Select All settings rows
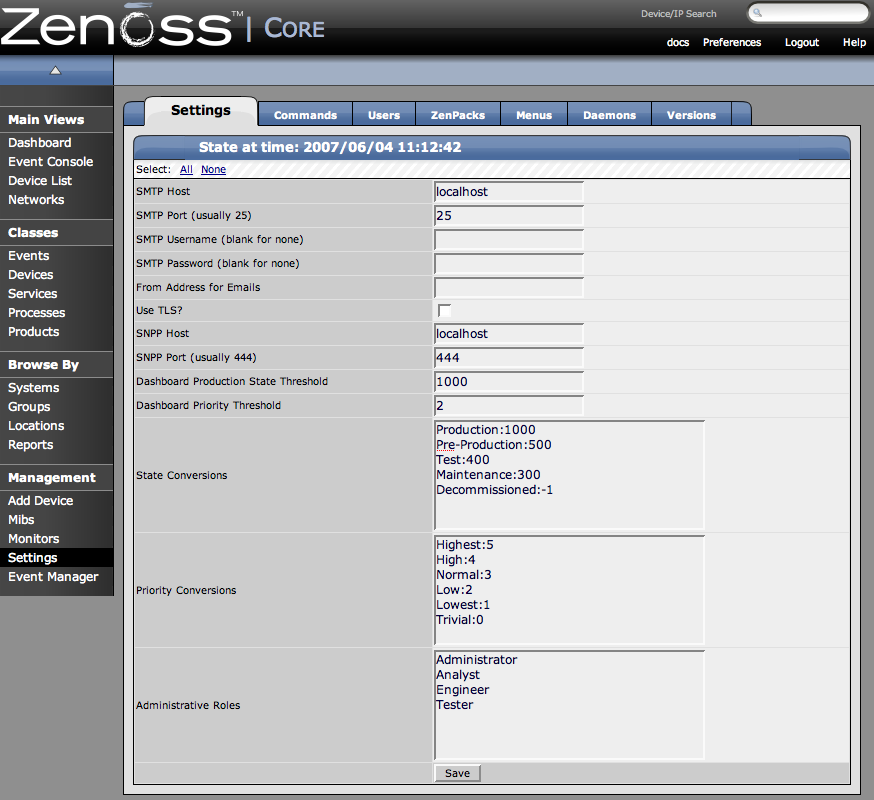 coord(186,169)
